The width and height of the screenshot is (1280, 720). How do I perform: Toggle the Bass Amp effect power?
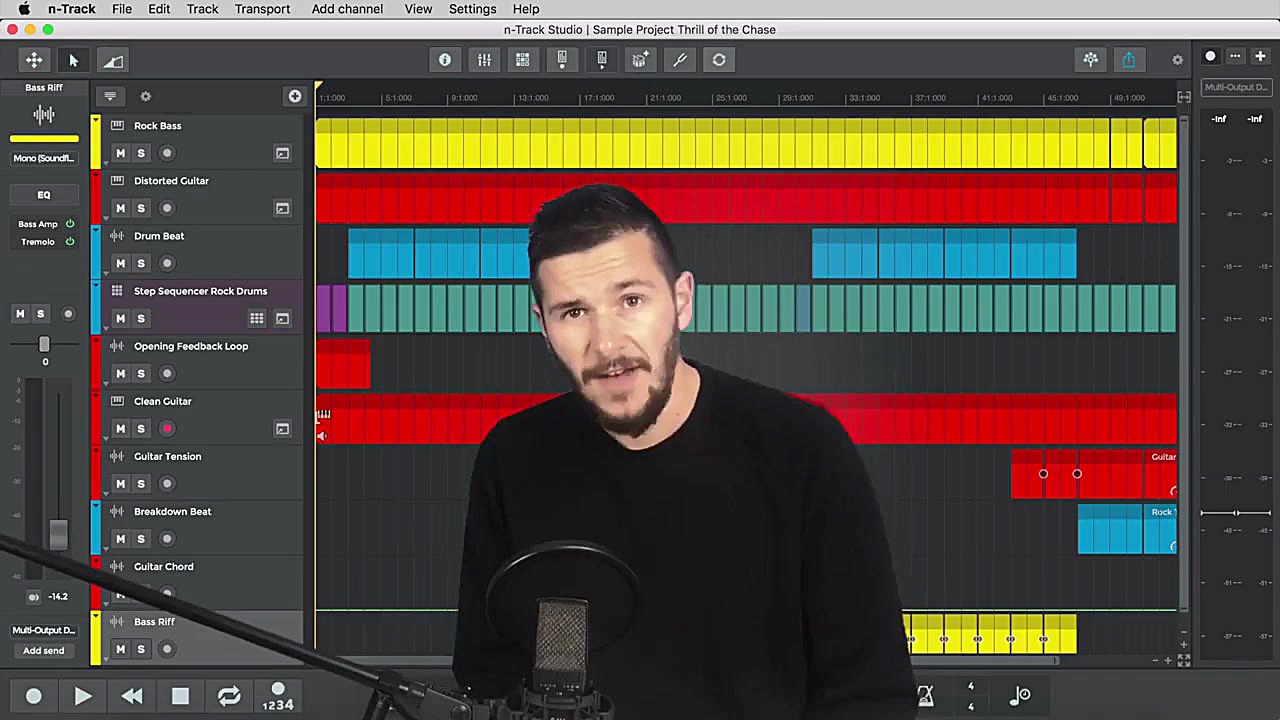[x=70, y=224]
